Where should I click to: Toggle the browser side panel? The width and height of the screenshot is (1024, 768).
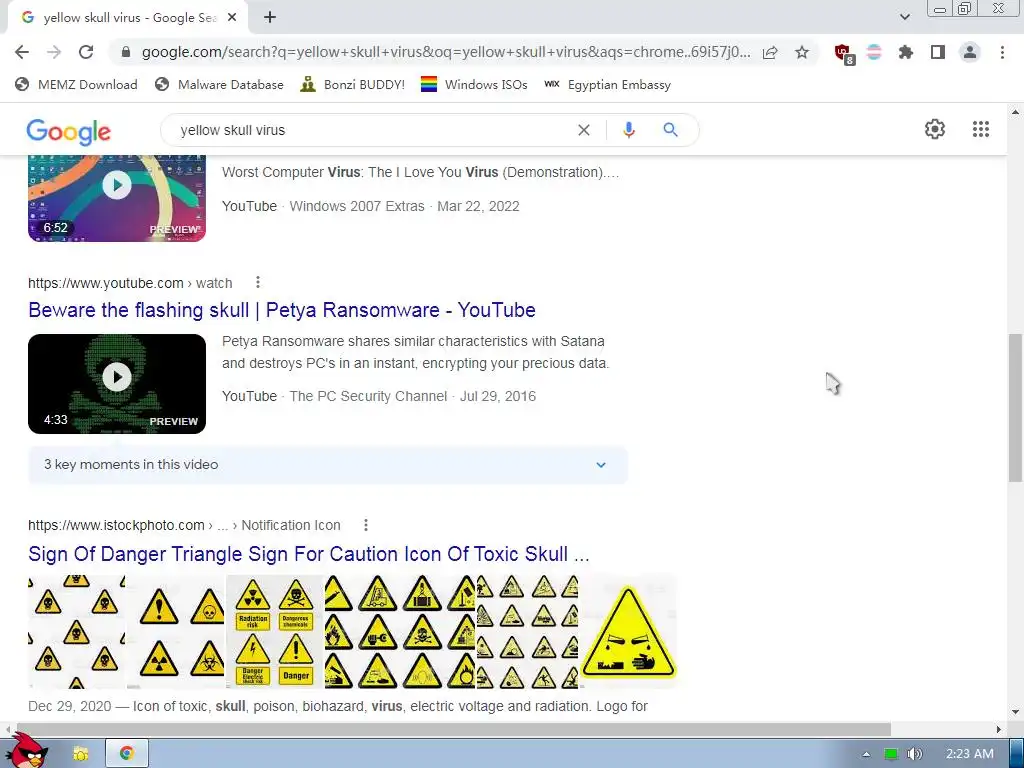click(x=938, y=52)
